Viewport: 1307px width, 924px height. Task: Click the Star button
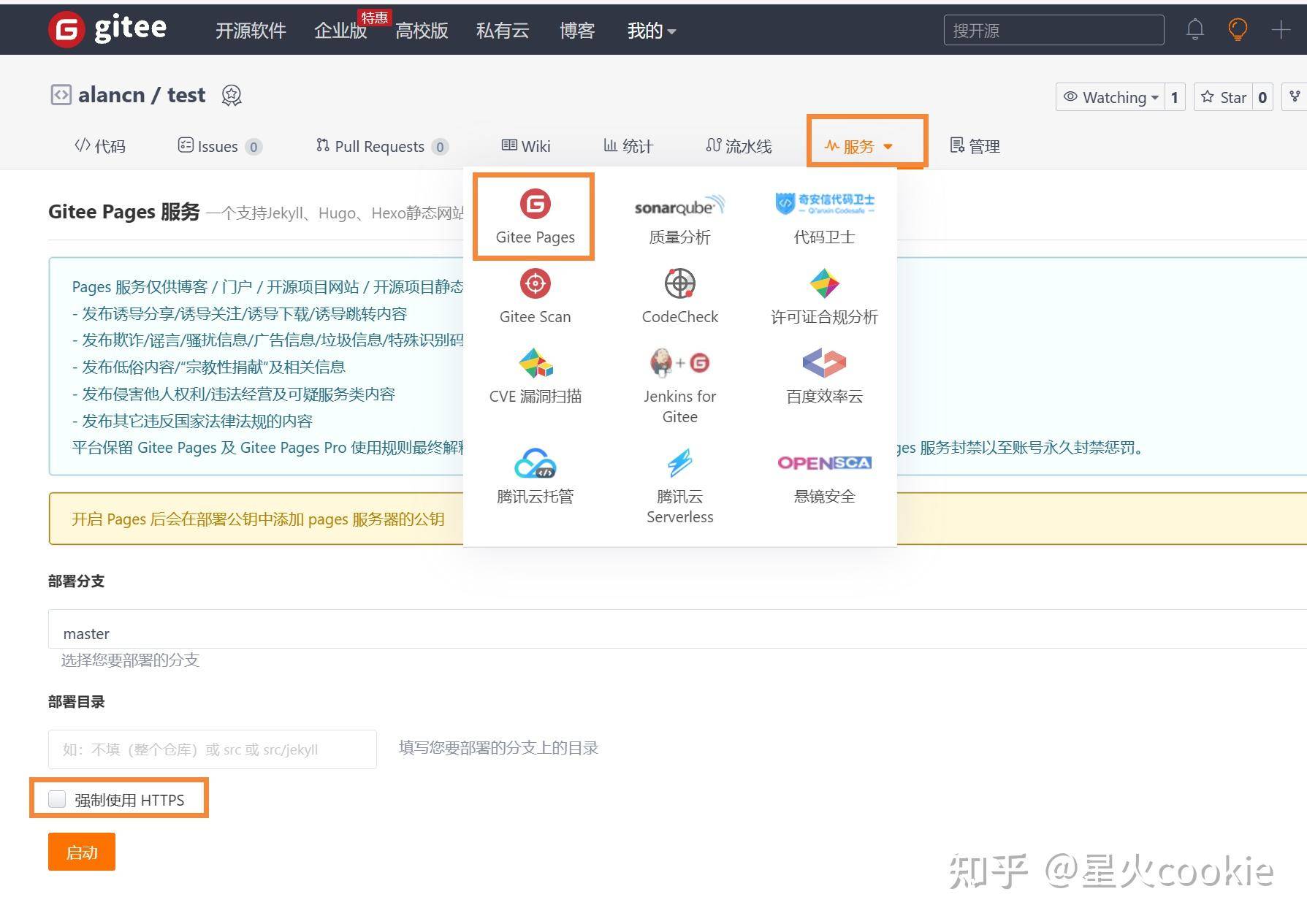(1224, 97)
